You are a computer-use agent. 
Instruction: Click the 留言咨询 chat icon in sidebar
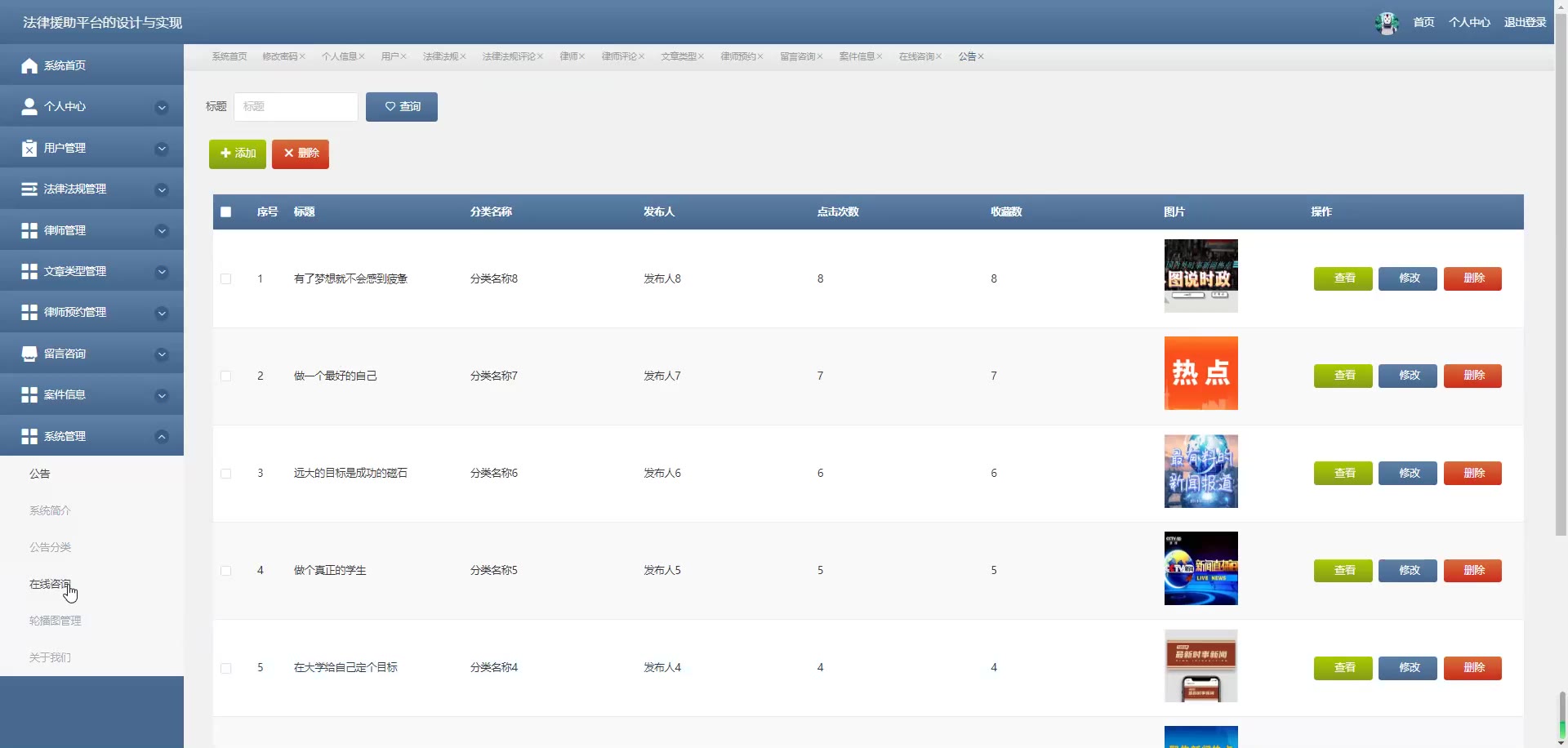(29, 354)
